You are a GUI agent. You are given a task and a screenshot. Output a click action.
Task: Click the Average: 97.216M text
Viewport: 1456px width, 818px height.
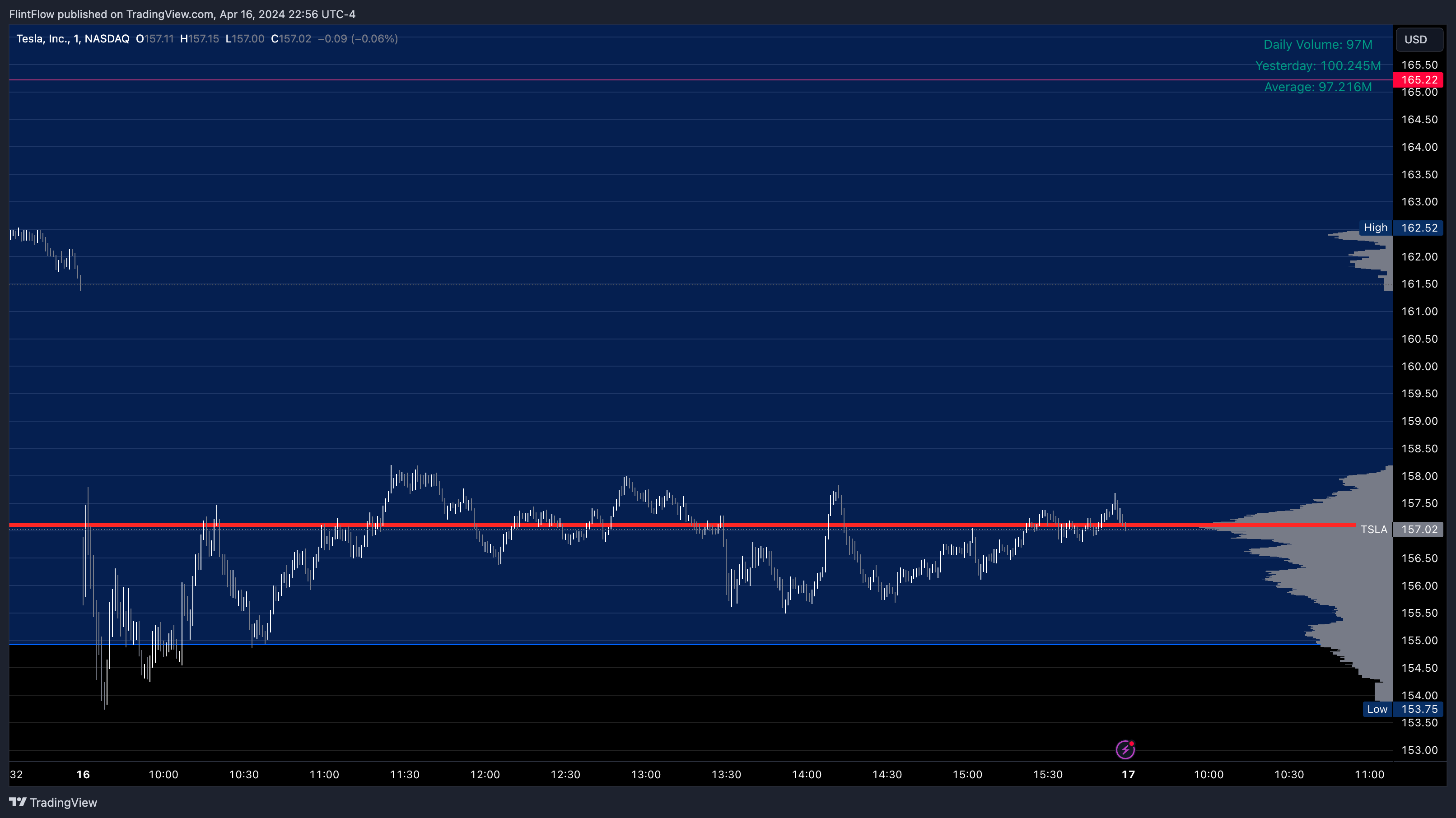1317,87
